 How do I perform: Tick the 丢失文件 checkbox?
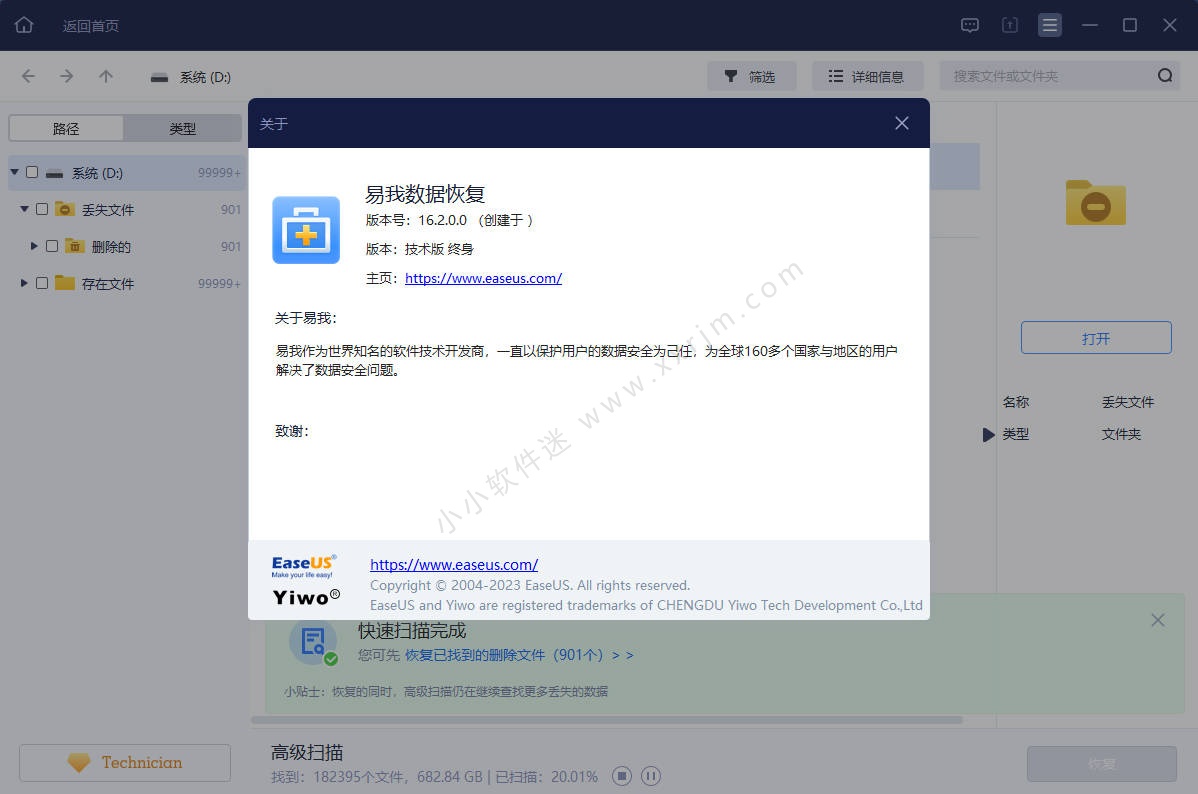42,209
